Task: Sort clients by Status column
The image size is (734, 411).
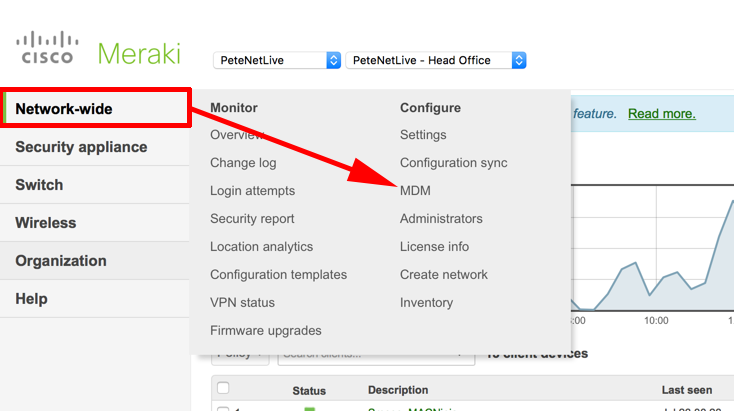Action: click(x=309, y=390)
